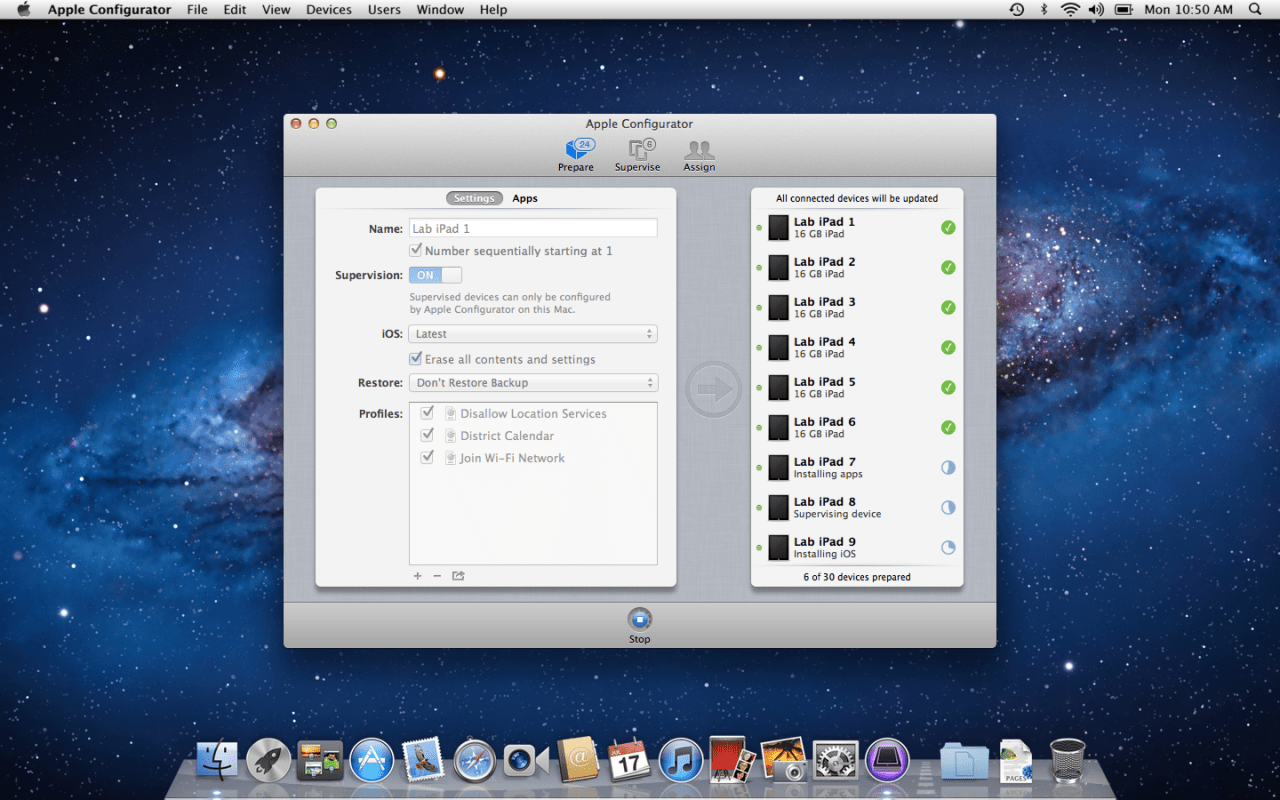Screen dimensions: 1280x800
Task: Click the plus icon to add a profile
Action: coord(417,576)
